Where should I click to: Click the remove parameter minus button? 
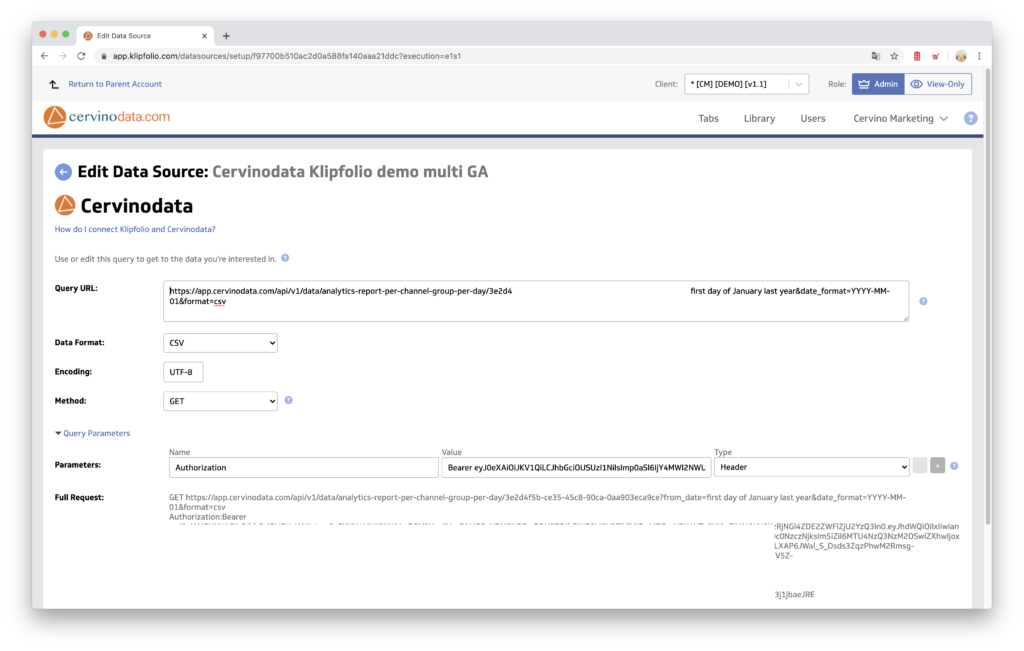click(920, 466)
